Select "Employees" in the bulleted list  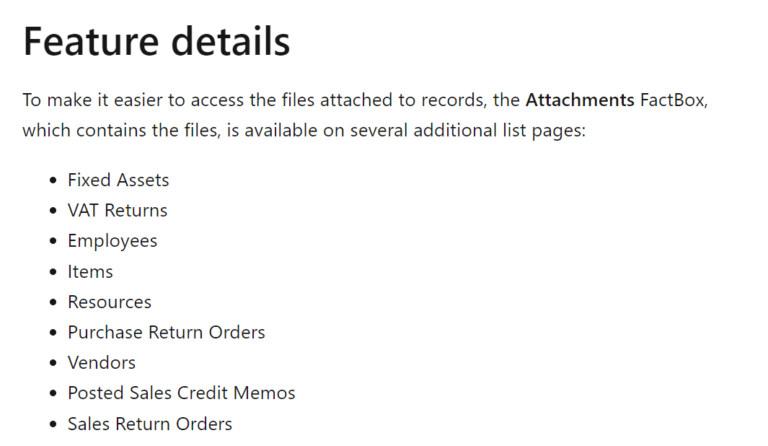pos(112,241)
